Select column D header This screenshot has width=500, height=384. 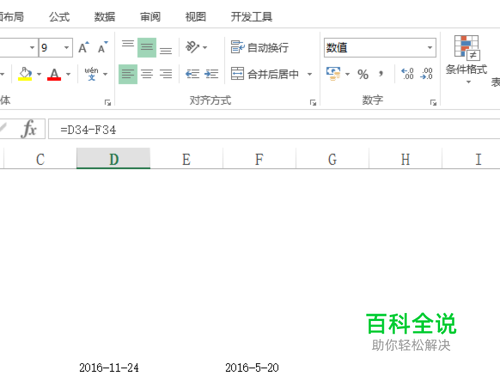tap(113, 159)
